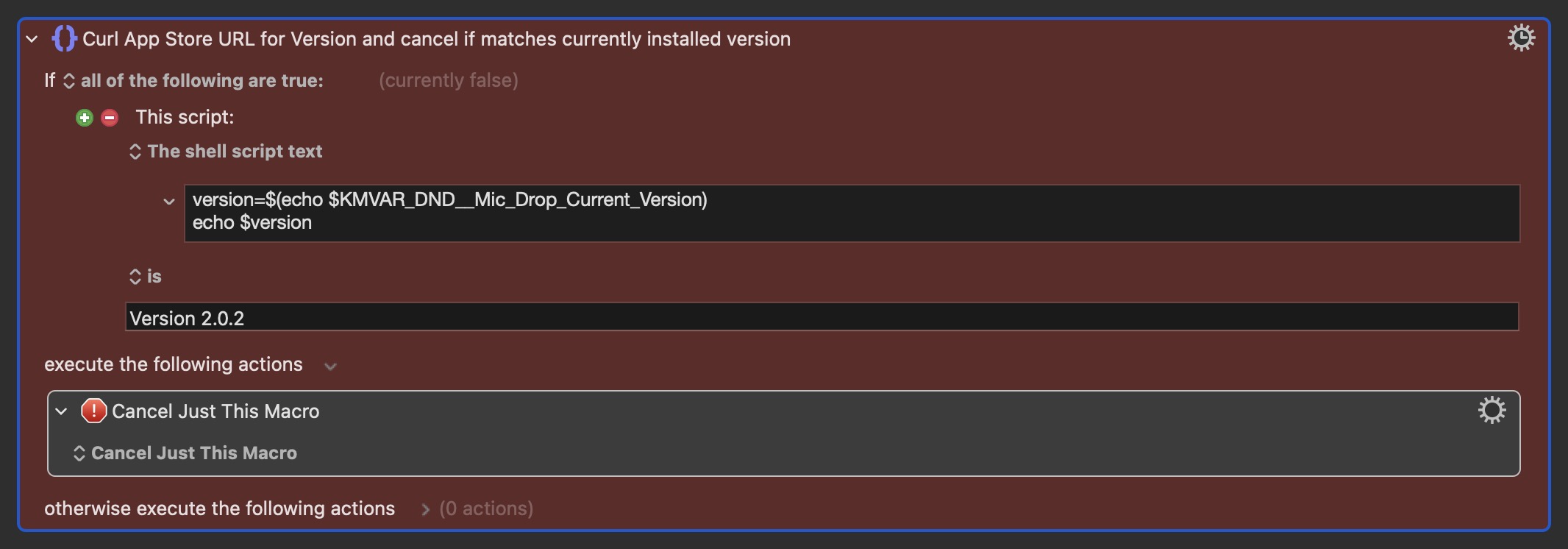Image resolution: width=1568 pixels, height=549 pixels.
Task: Click the '(0 actions)' label
Action: click(x=486, y=509)
